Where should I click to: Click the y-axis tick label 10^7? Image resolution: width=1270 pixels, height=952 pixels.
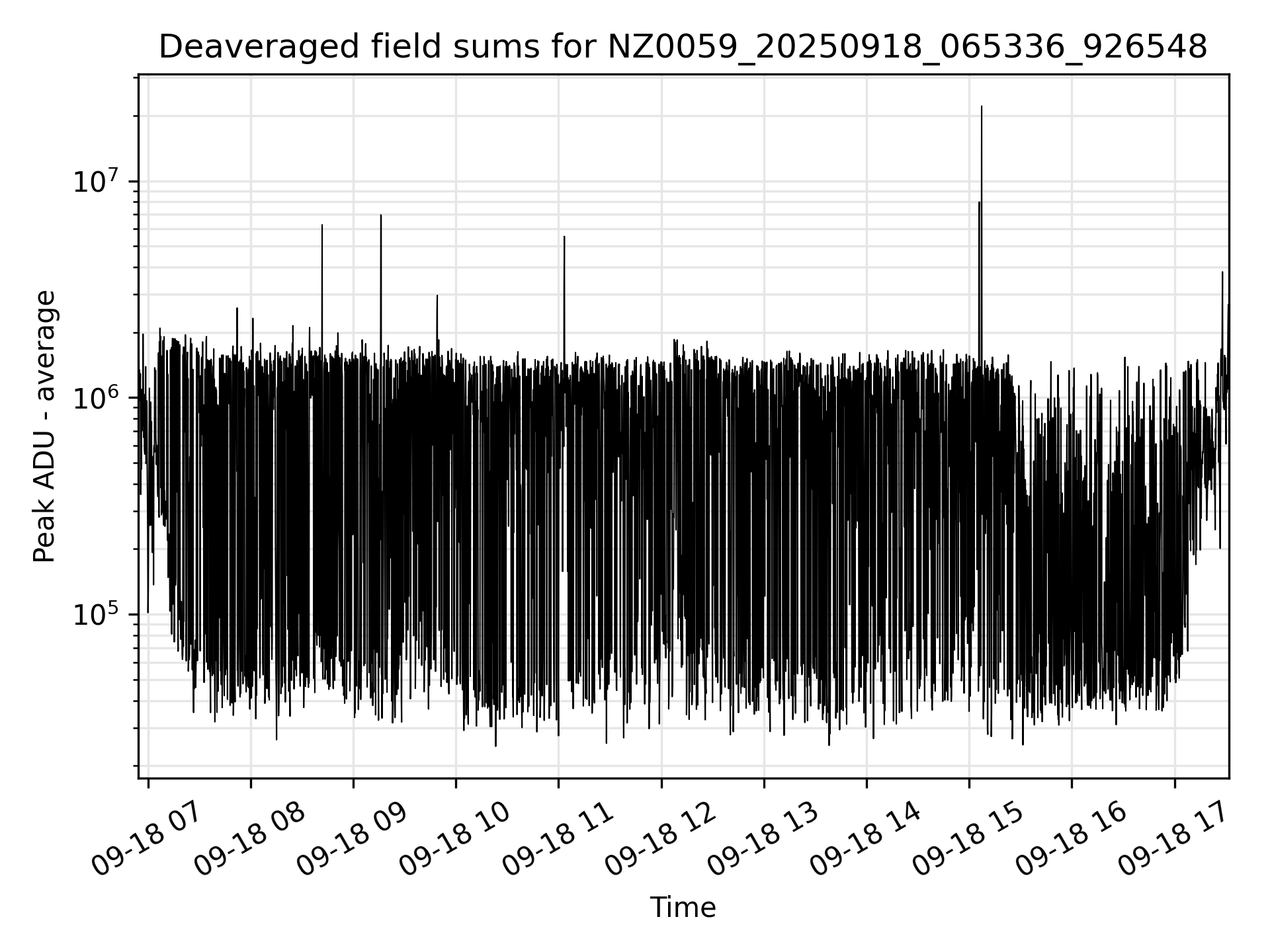tap(96, 180)
